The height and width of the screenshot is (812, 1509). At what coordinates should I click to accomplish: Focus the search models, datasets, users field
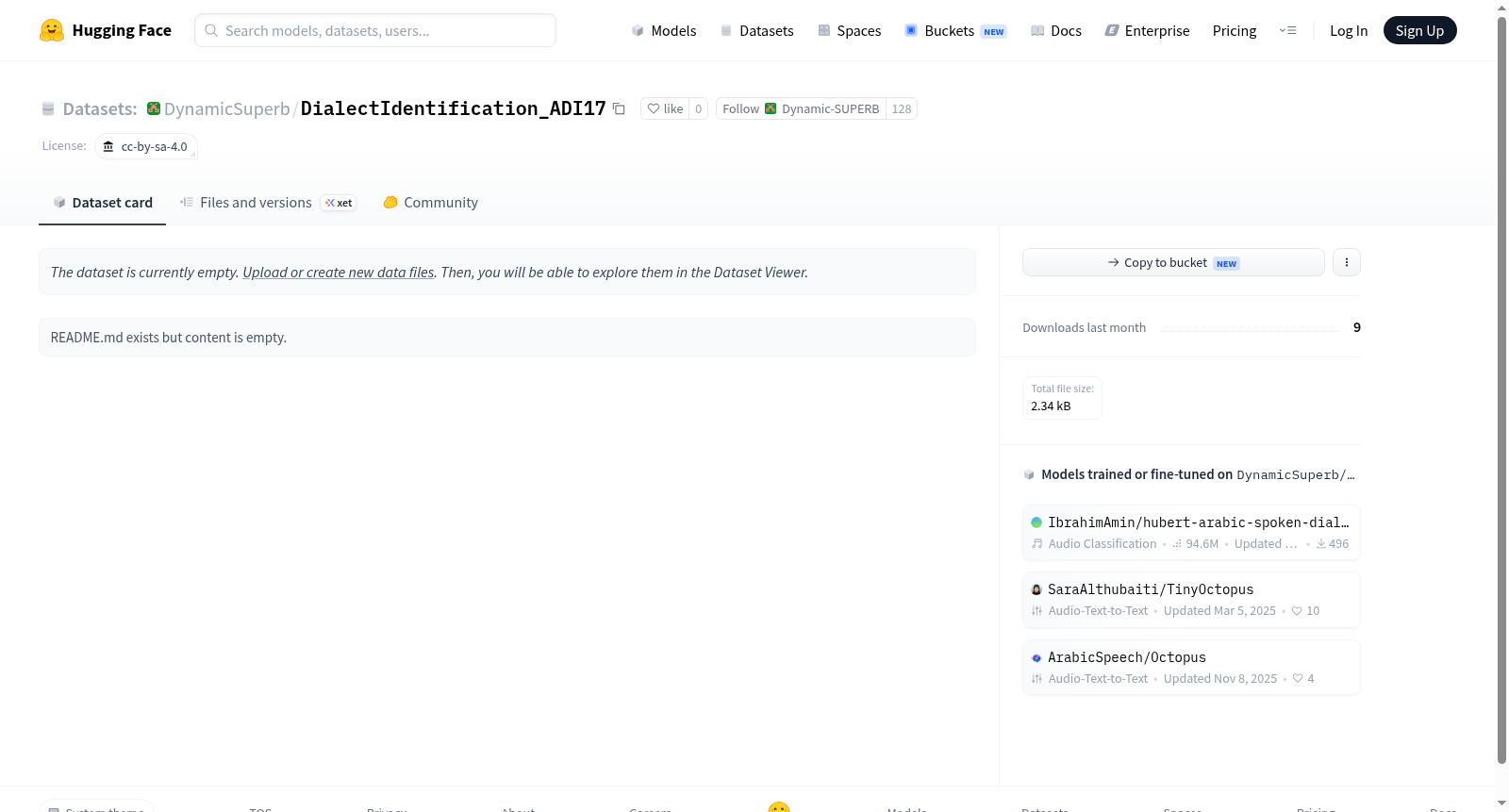tap(375, 30)
